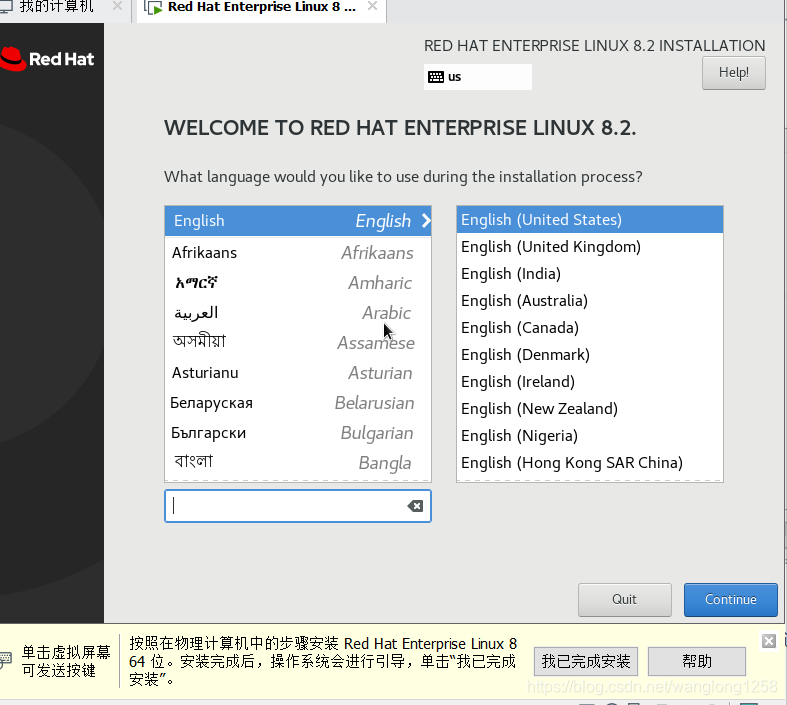Click the us keyboard layout indicator

coord(477,77)
